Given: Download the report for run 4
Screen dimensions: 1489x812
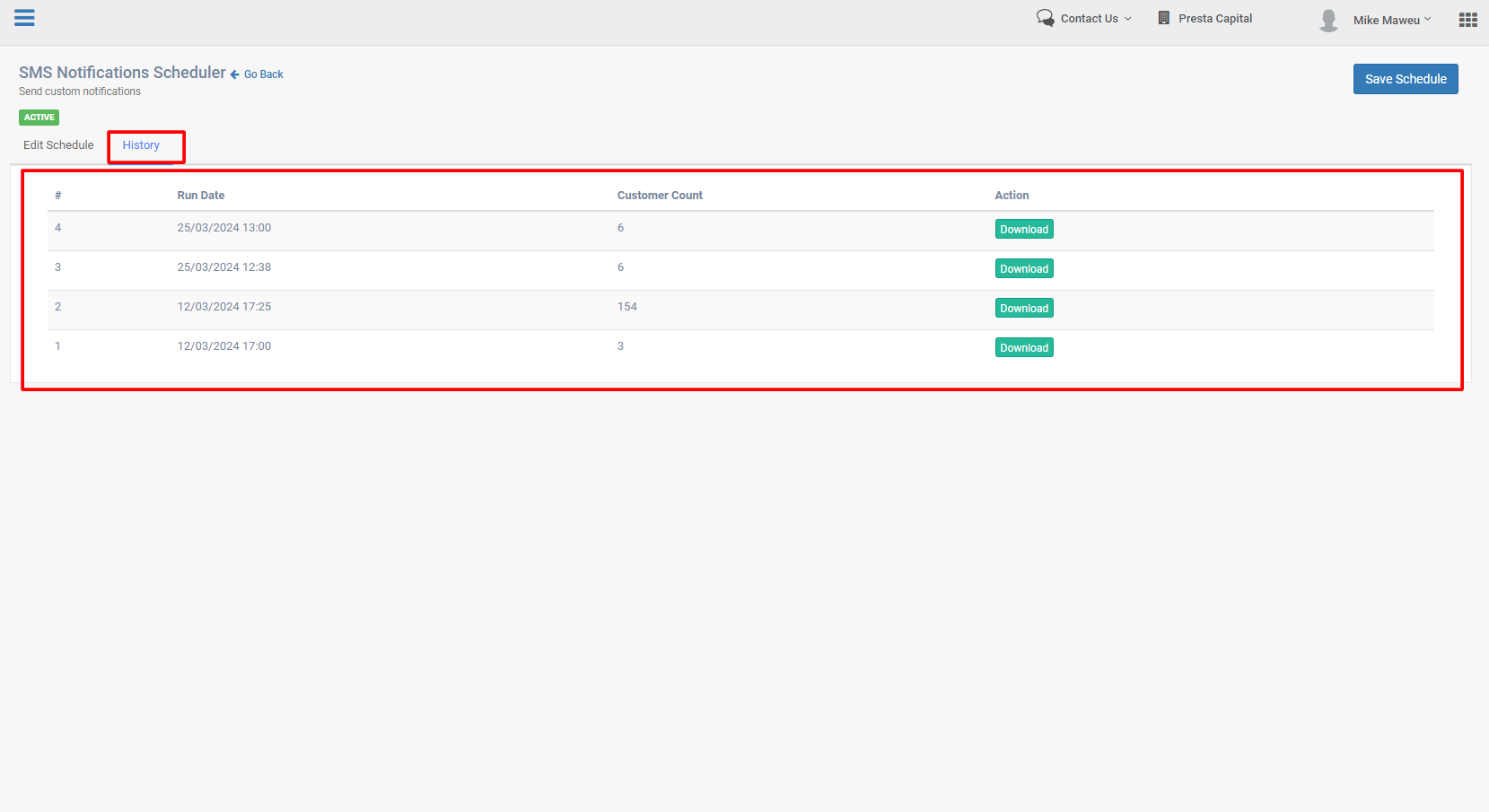Looking at the screenshot, I should pyautogui.click(x=1023, y=230).
